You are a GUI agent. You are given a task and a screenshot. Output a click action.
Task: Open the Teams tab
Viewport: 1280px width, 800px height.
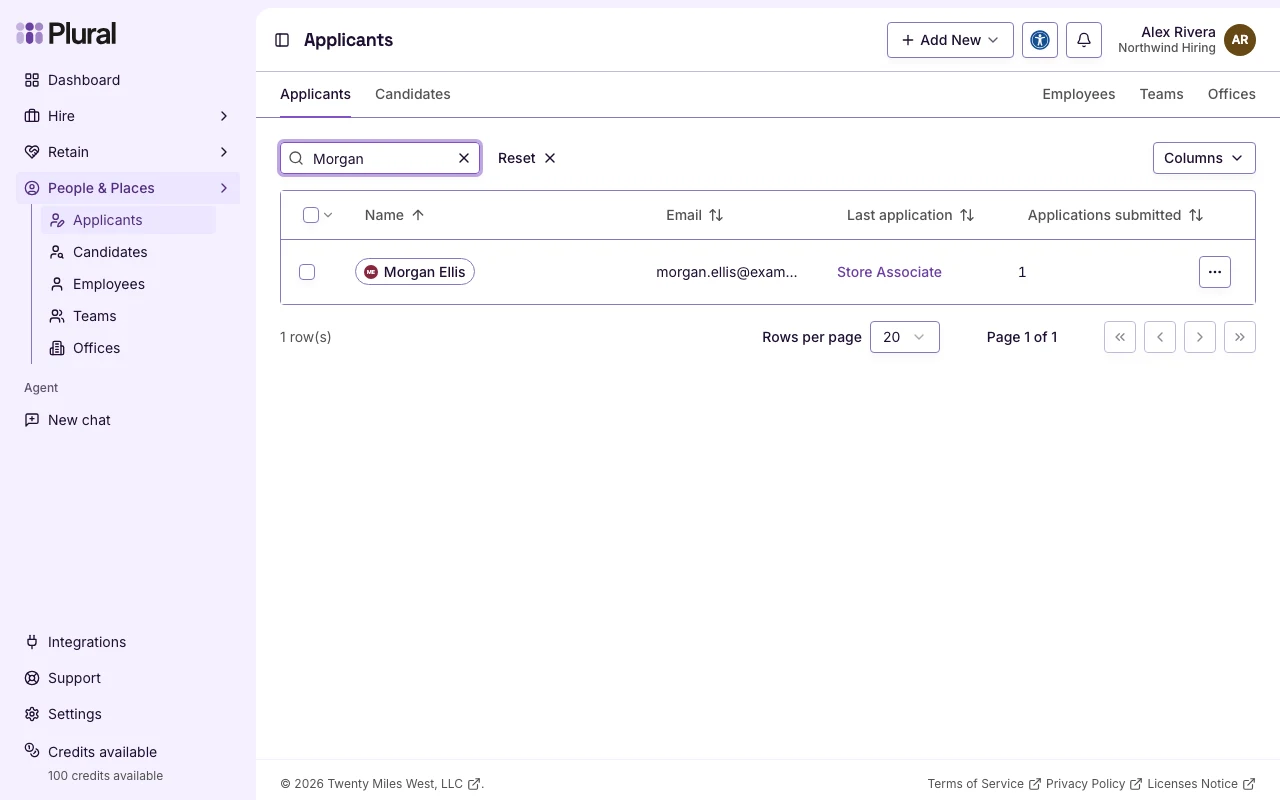pyautogui.click(x=1161, y=94)
